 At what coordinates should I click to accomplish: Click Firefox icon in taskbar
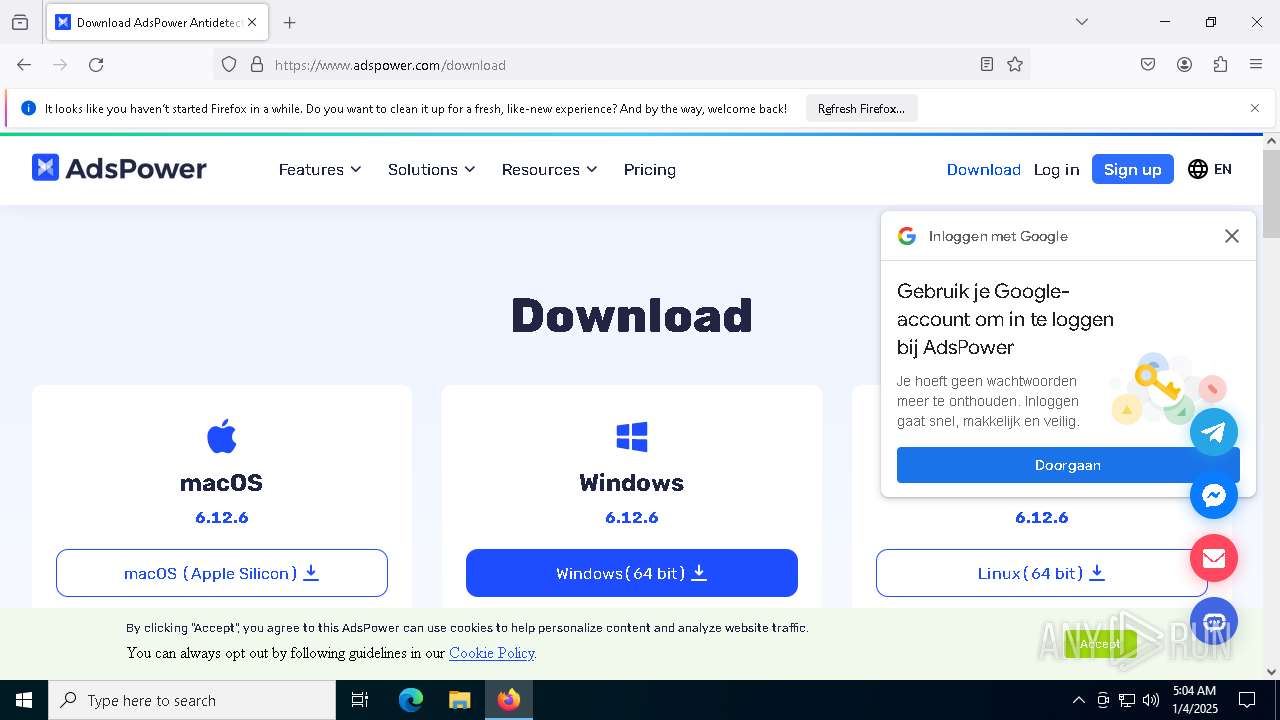pyautogui.click(x=509, y=700)
